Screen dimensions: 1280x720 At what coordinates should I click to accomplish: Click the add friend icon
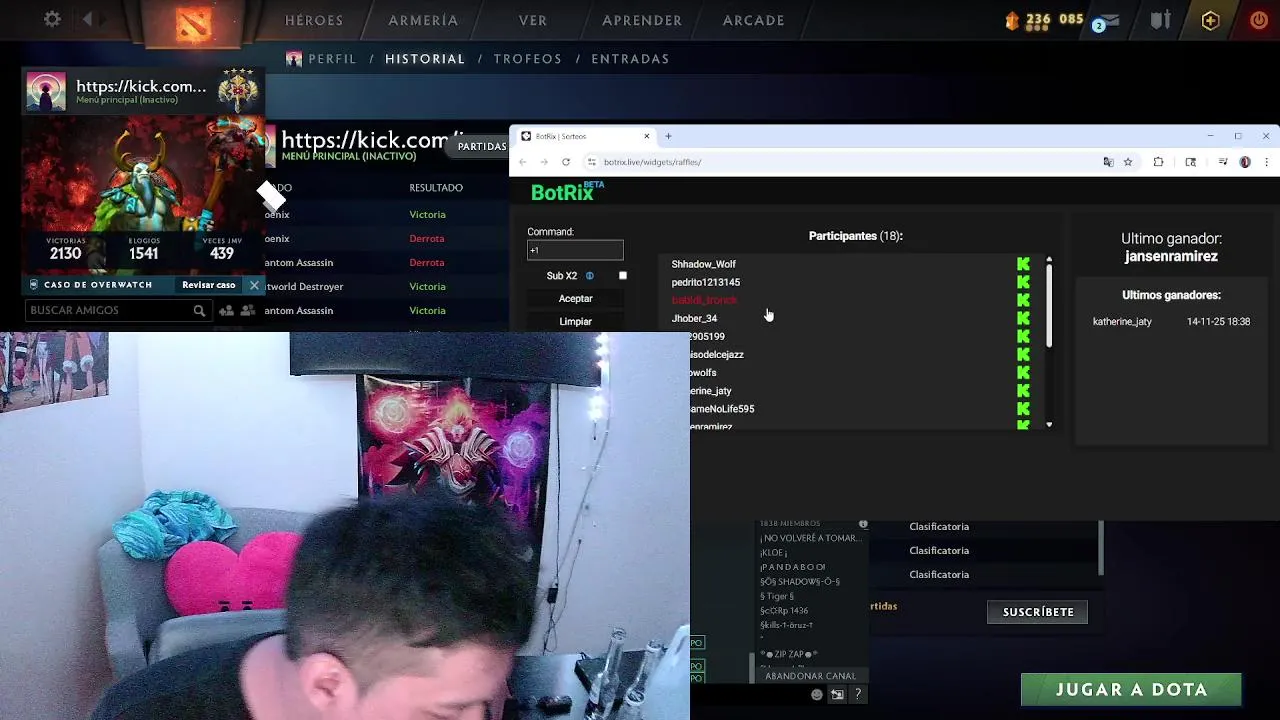tap(227, 311)
